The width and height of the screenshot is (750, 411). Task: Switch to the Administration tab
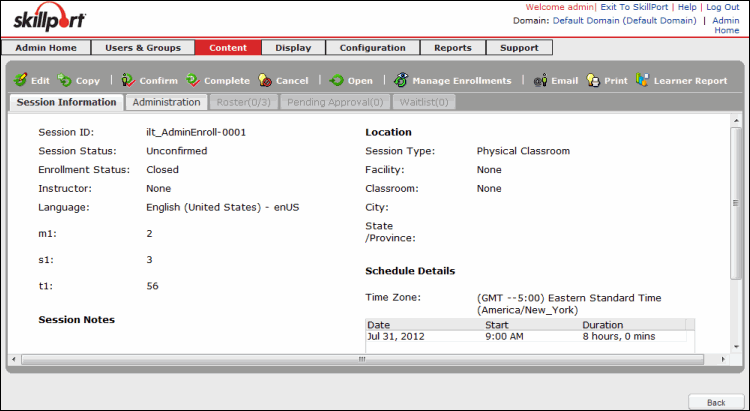166,102
